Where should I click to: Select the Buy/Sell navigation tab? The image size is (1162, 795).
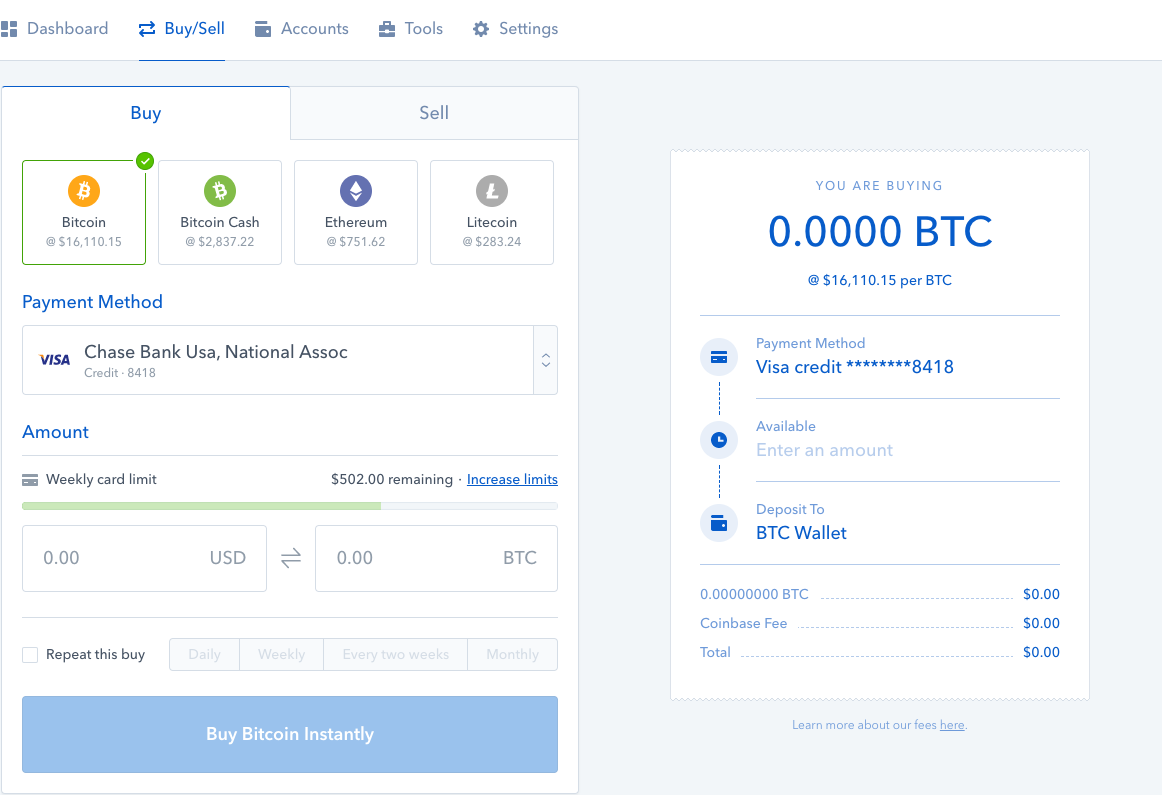coord(182,29)
